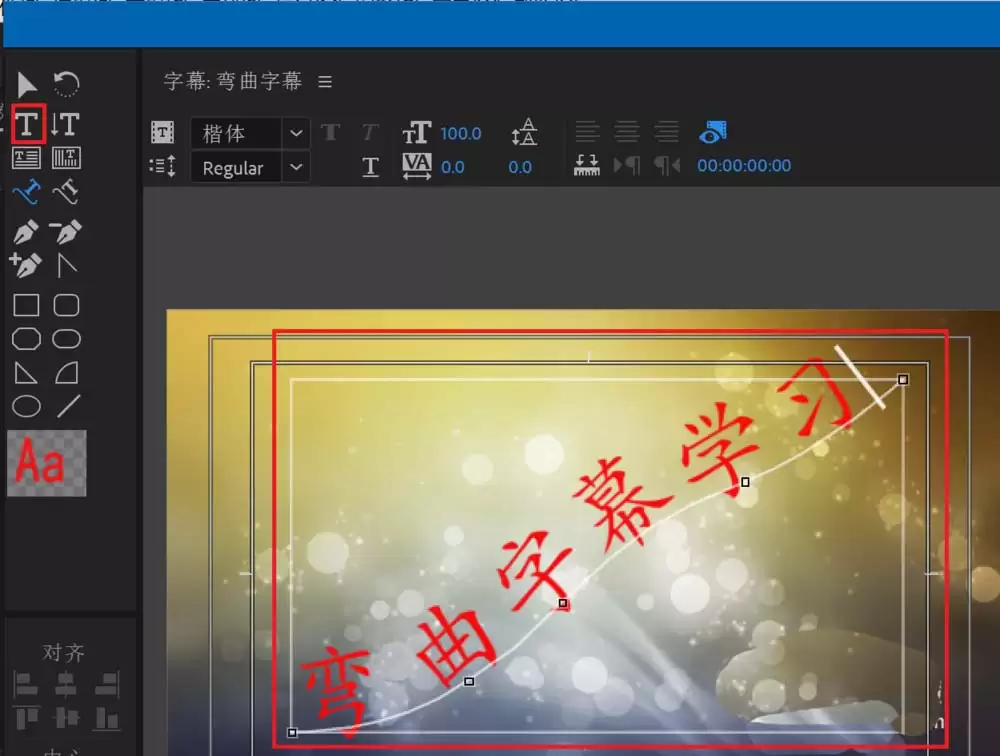Image resolution: width=1000 pixels, height=756 pixels.
Task: Apply left text alignment
Action: click(x=588, y=131)
